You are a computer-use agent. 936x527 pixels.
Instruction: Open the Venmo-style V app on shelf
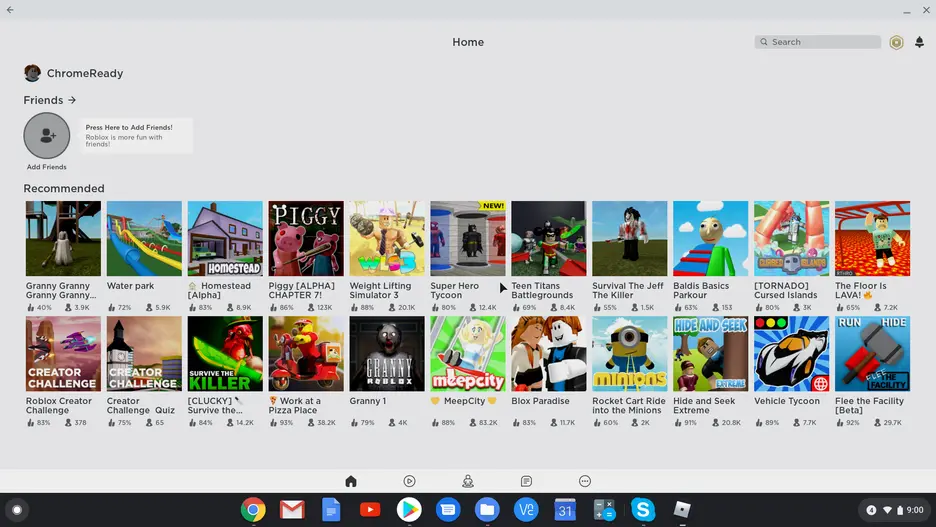click(526, 510)
